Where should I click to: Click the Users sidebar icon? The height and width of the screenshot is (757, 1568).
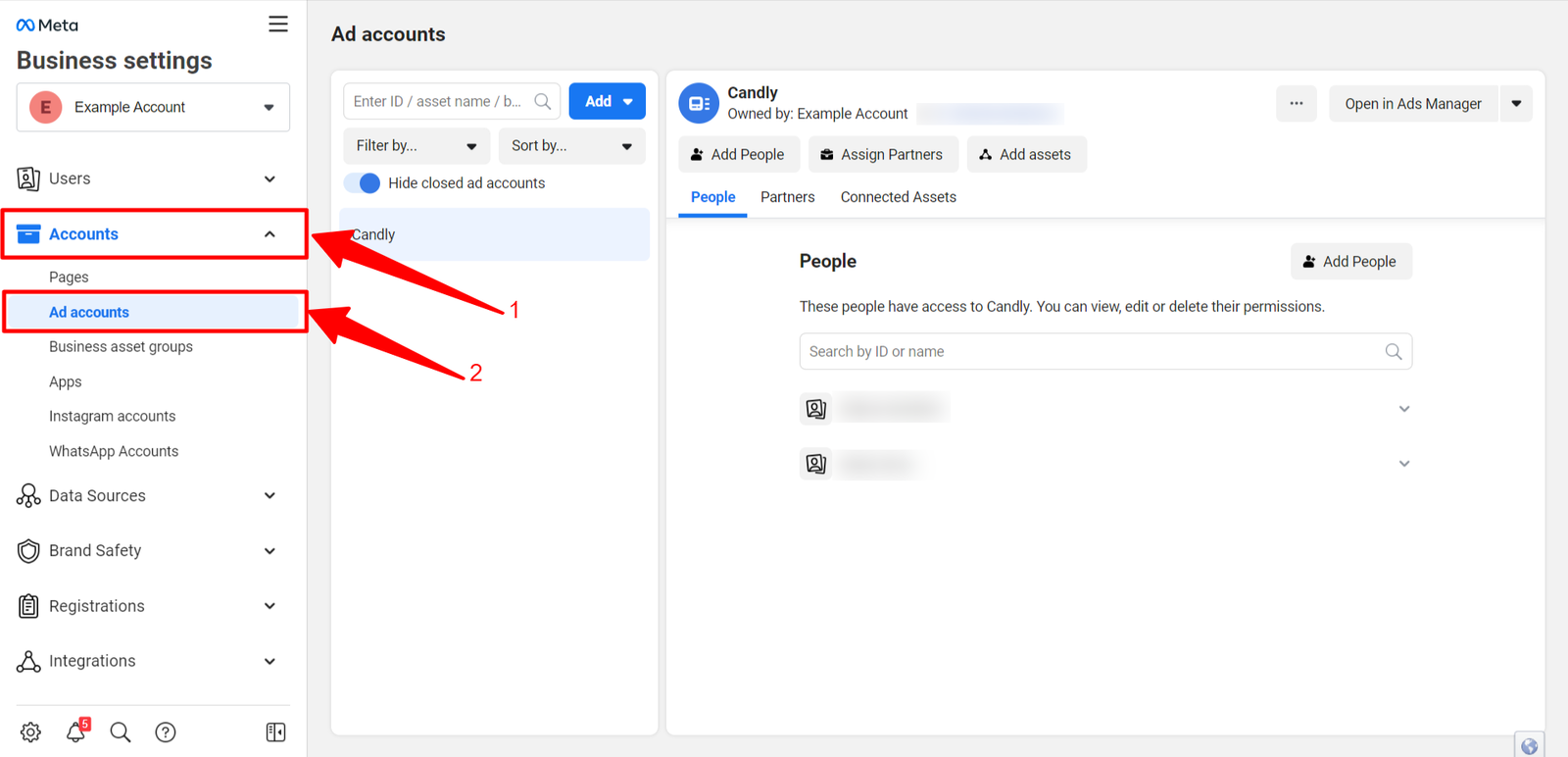[x=28, y=178]
